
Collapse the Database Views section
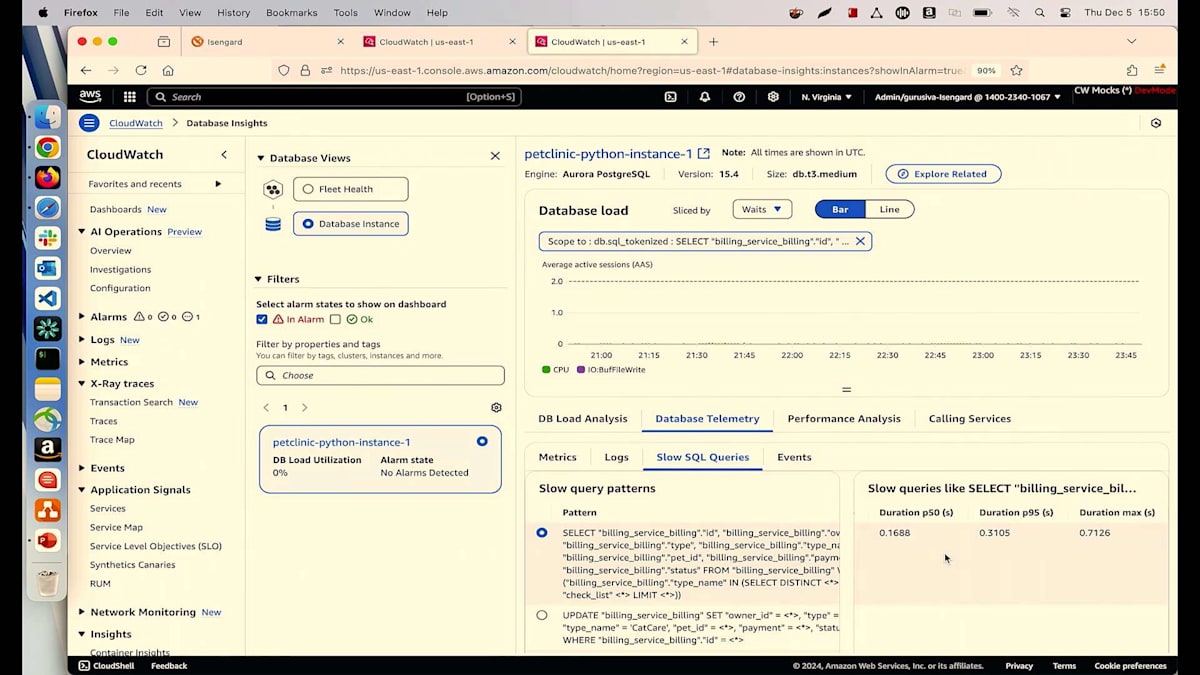pyautogui.click(x=261, y=158)
